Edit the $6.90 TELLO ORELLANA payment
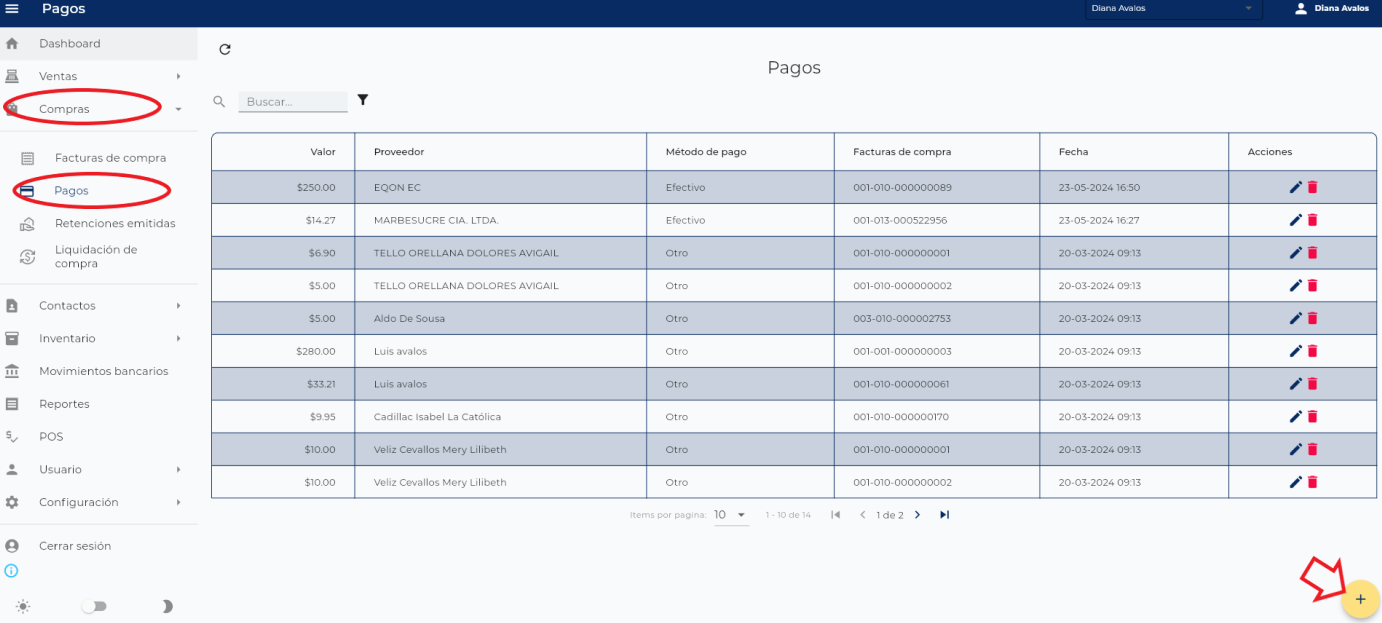Viewport: 1382px width, 623px height. pyautogui.click(x=1296, y=253)
